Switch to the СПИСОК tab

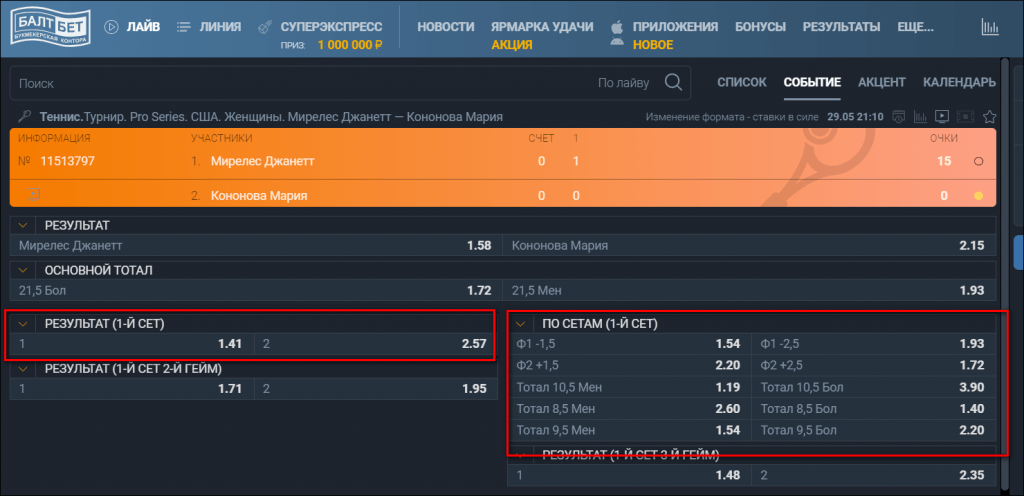(741, 83)
